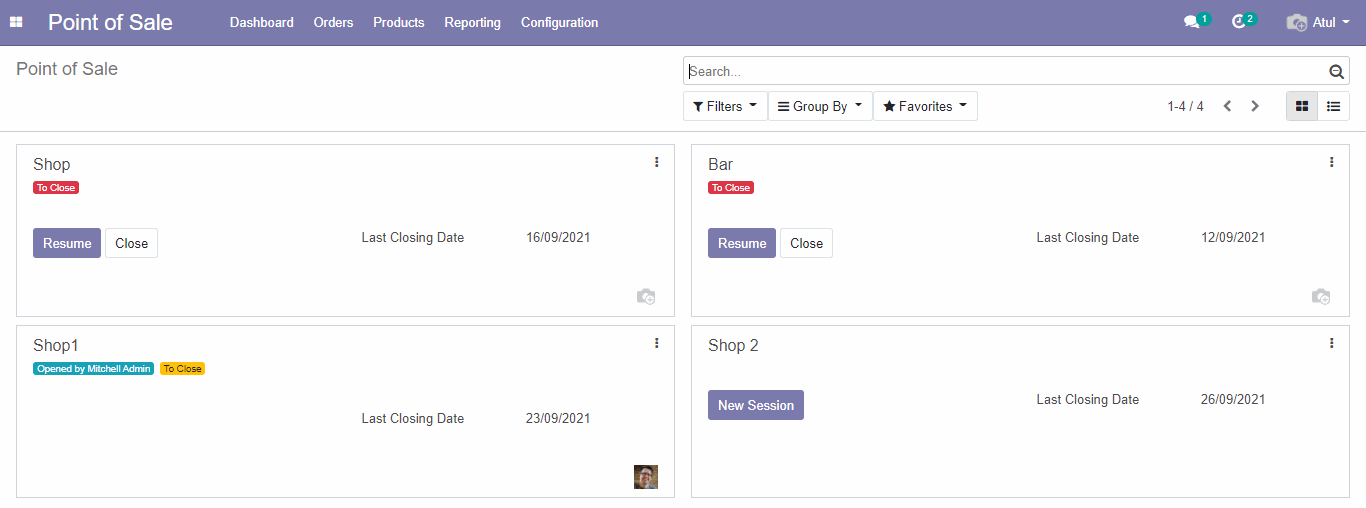This screenshot has width=1366, height=508.
Task: Switch to List view
Action: (1333, 106)
